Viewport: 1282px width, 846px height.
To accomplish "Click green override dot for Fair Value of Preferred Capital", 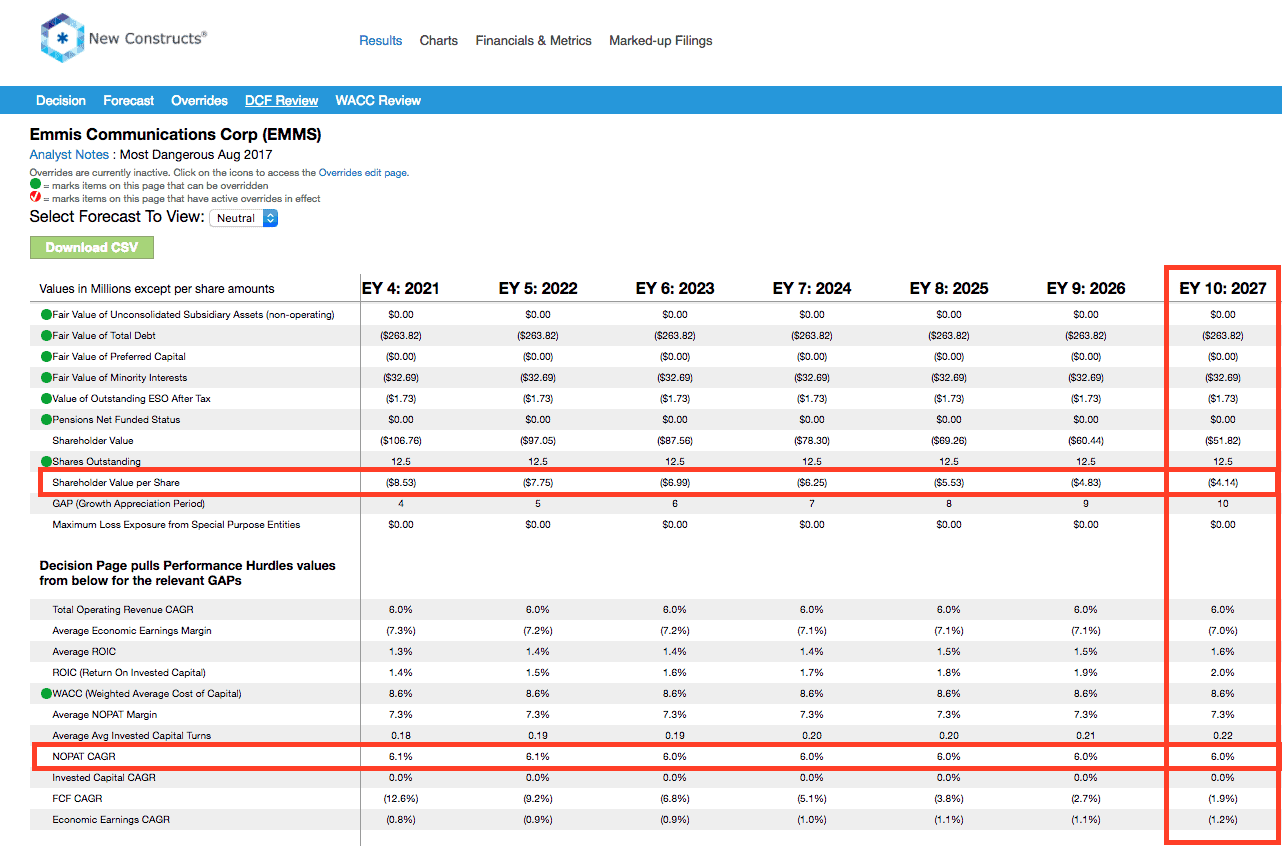I will pyautogui.click(x=46, y=357).
